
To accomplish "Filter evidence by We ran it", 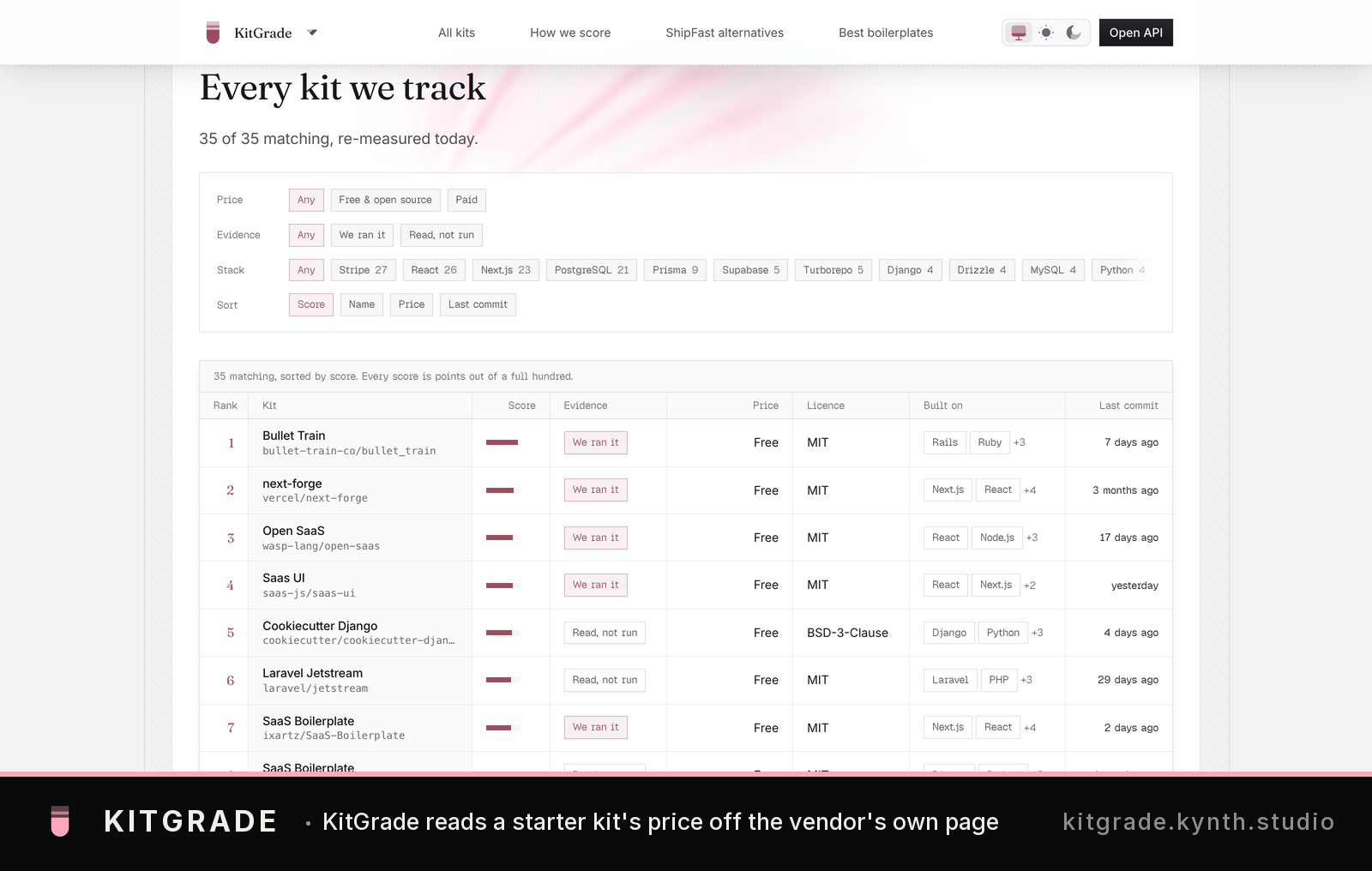I will (362, 235).
